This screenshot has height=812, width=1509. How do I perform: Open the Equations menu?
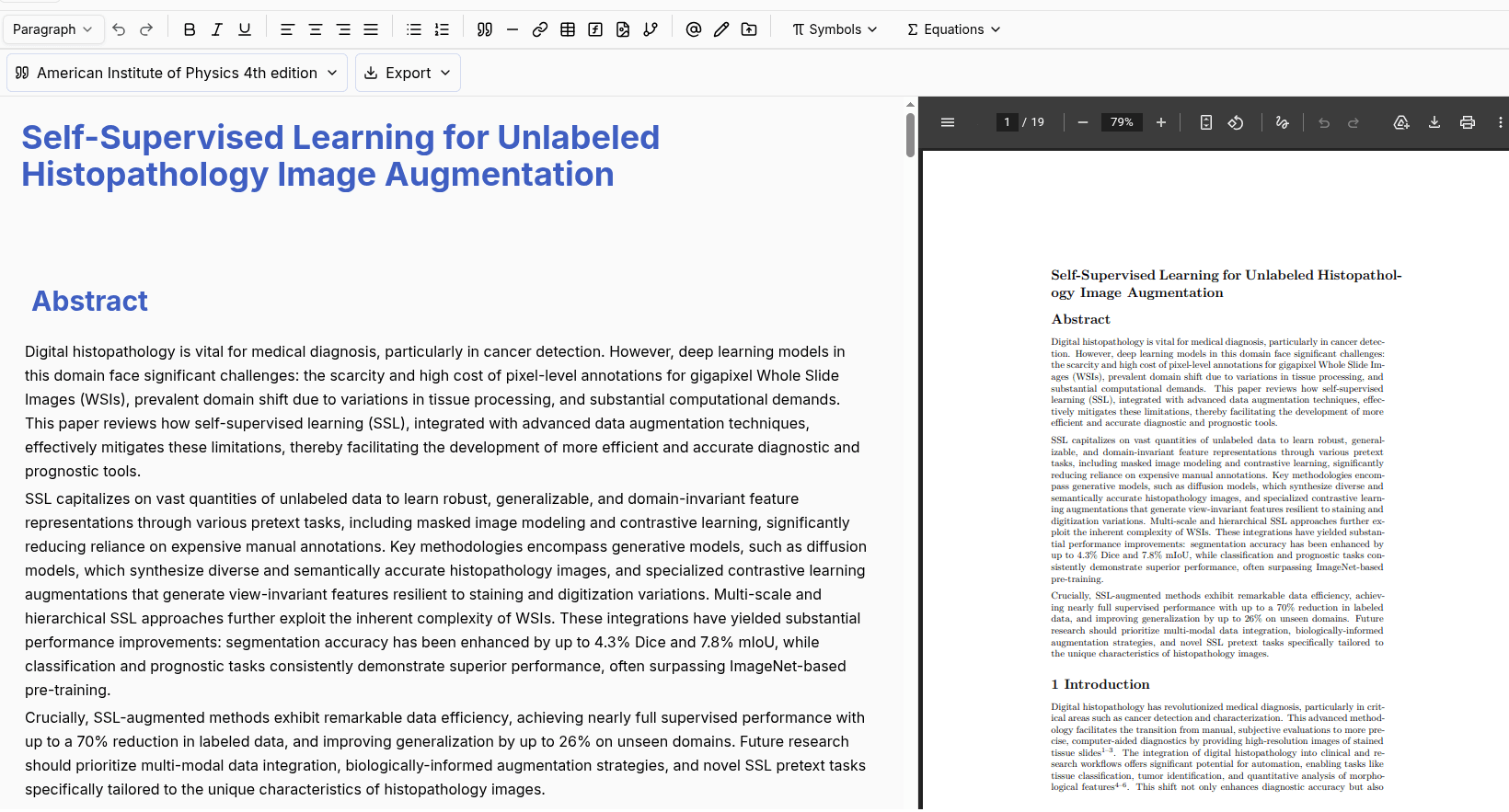point(953,29)
